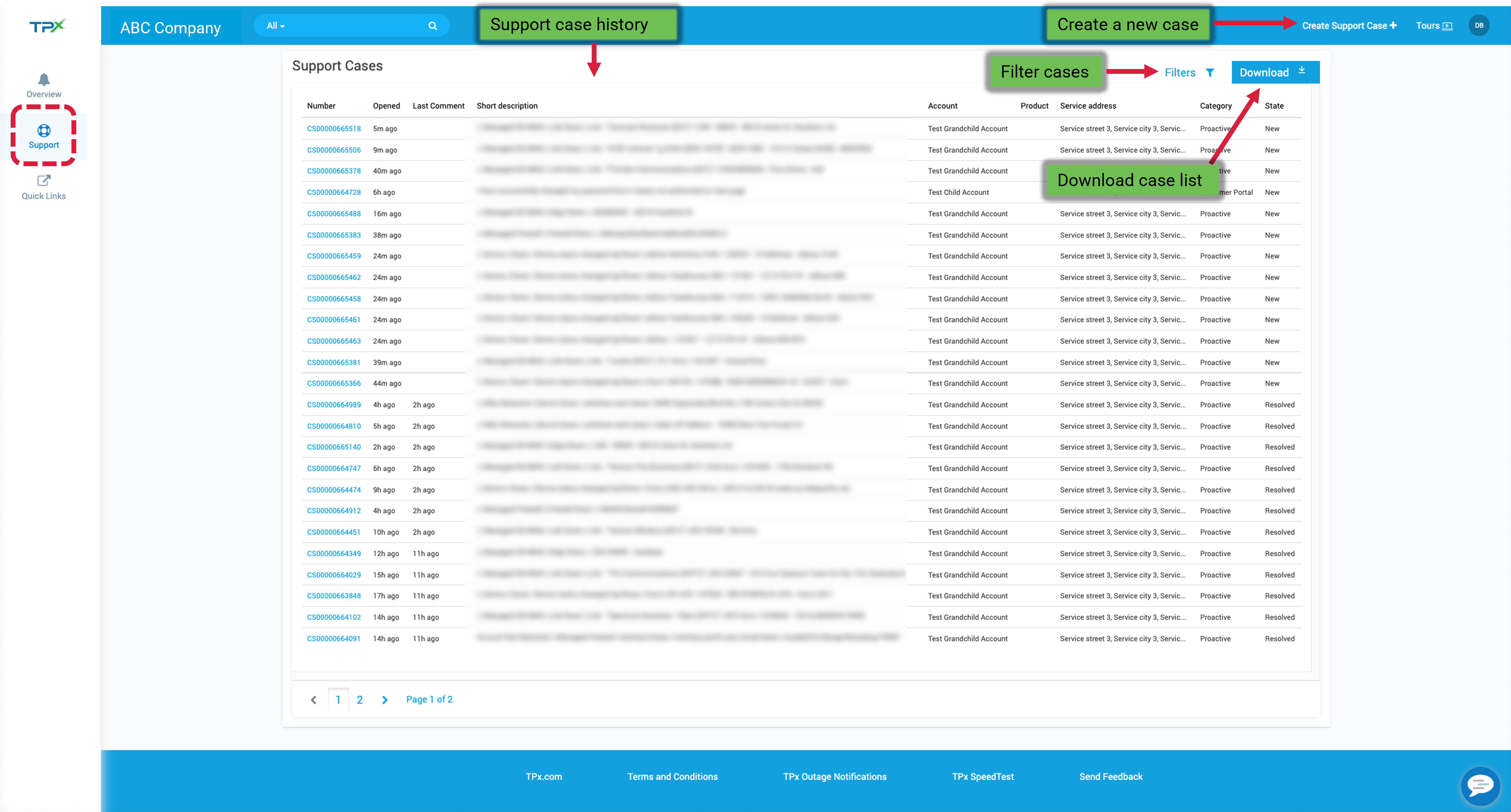Open case CS00000665488
Viewport: 1511px width, 812px height.
[334, 214]
